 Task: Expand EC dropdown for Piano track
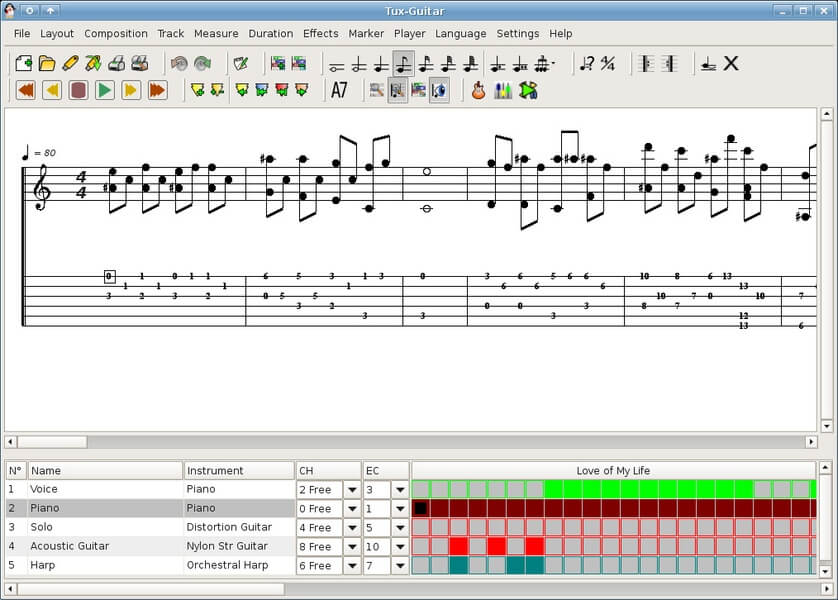pos(400,509)
